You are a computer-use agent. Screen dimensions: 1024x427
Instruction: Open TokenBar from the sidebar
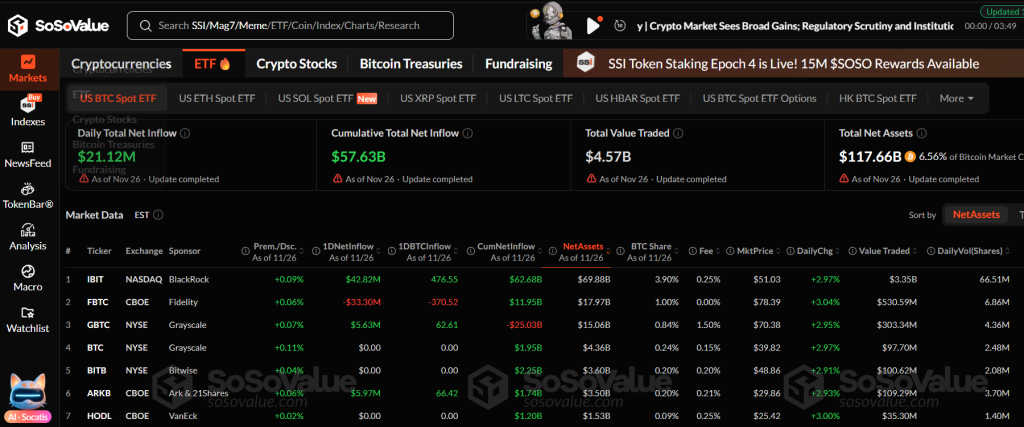coord(27,193)
